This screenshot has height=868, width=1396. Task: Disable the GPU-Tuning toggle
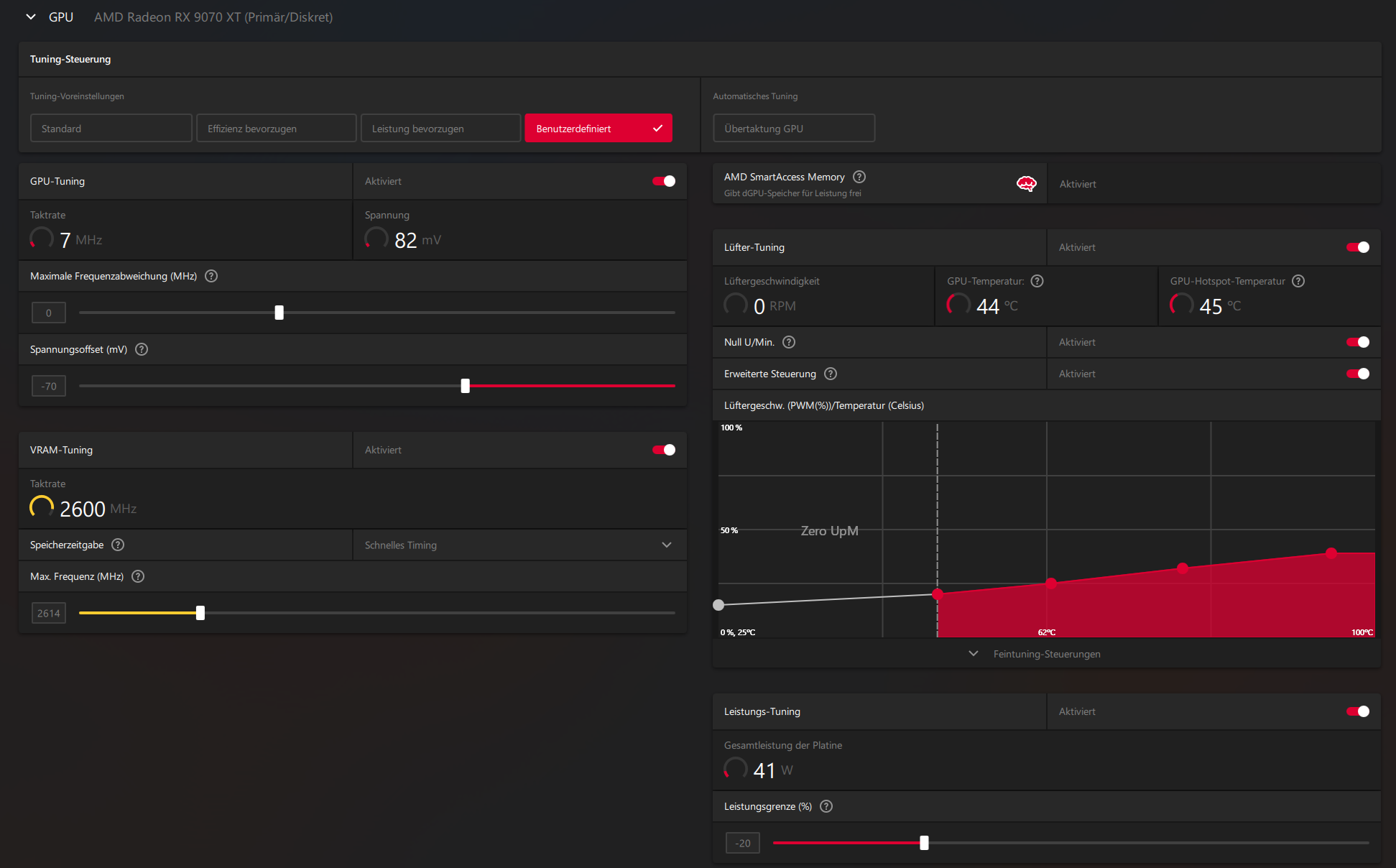663,181
